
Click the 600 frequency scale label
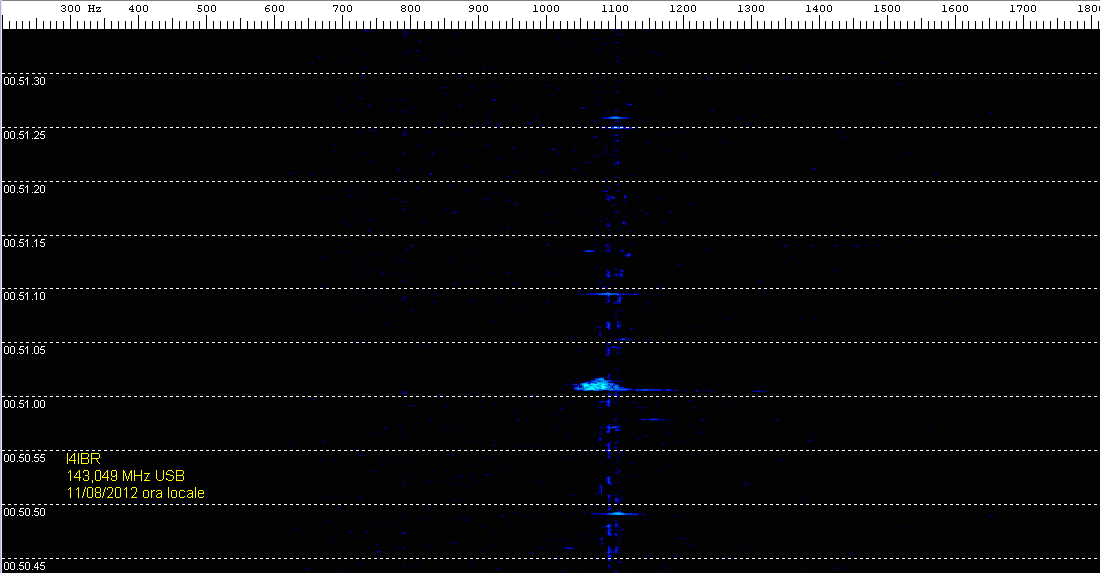274,8
